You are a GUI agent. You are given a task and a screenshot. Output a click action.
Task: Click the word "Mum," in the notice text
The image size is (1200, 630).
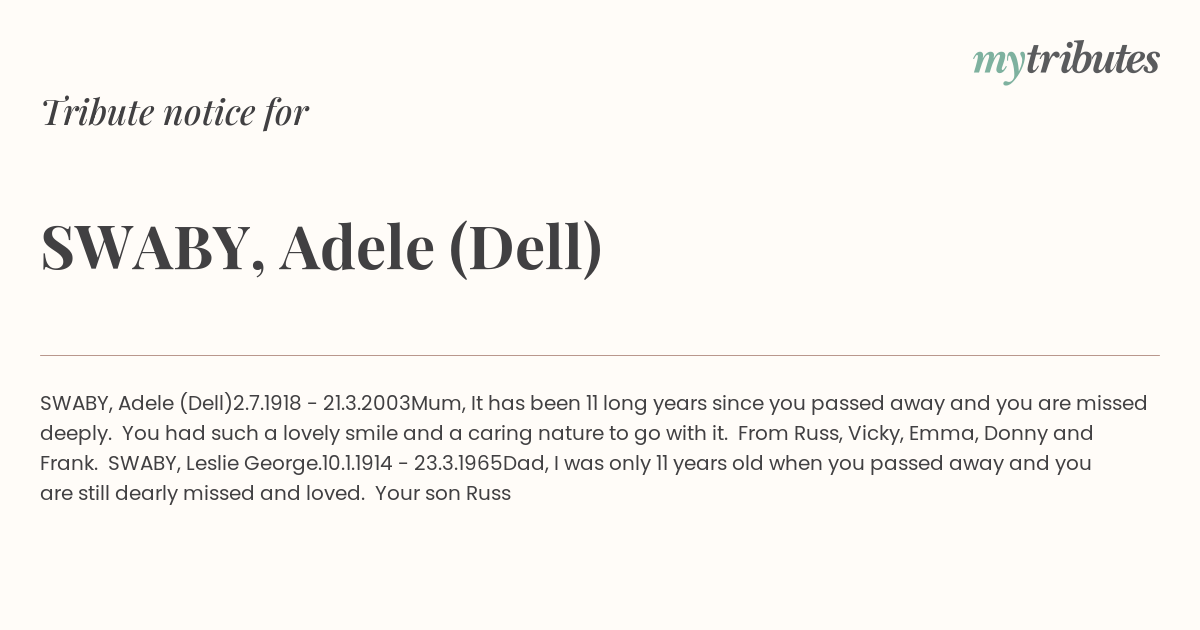pyautogui.click(x=438, y=404)
